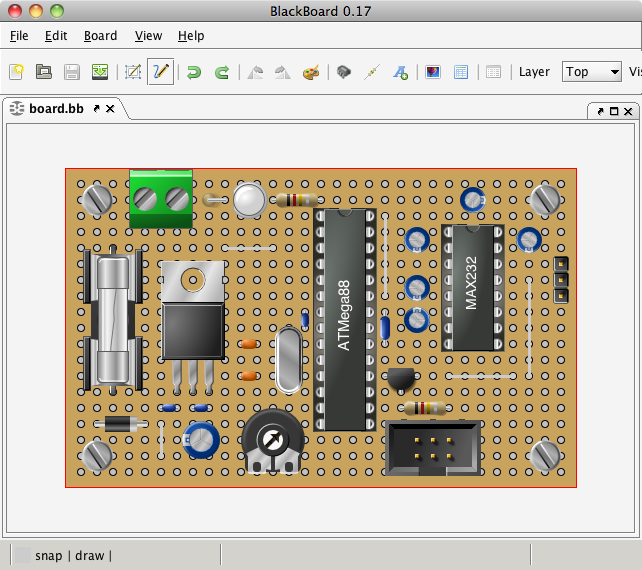This screenshot has width=642, height=570.
Task: Maximize the editor panel square icon
Action: pos(614,111)
